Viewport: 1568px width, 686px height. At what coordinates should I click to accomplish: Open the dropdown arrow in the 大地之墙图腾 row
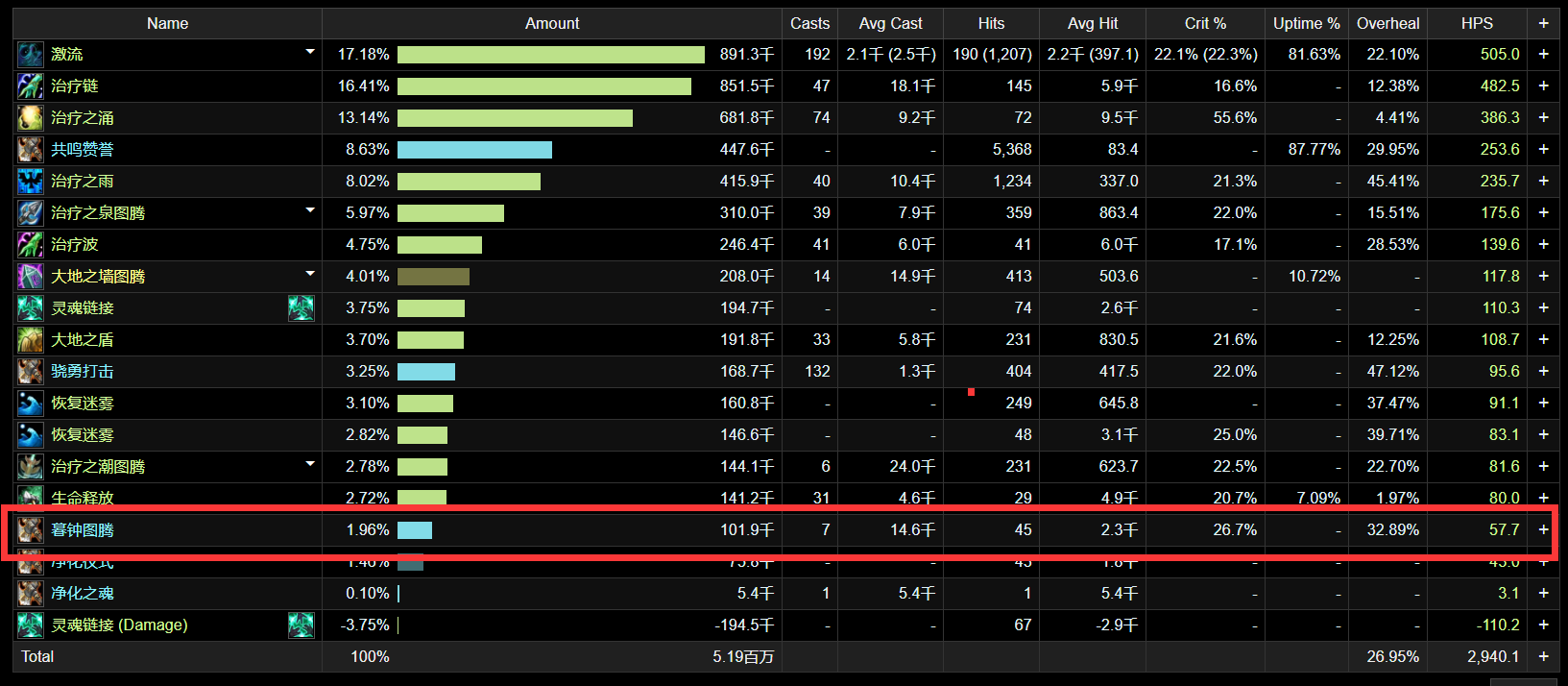[310, 273]
